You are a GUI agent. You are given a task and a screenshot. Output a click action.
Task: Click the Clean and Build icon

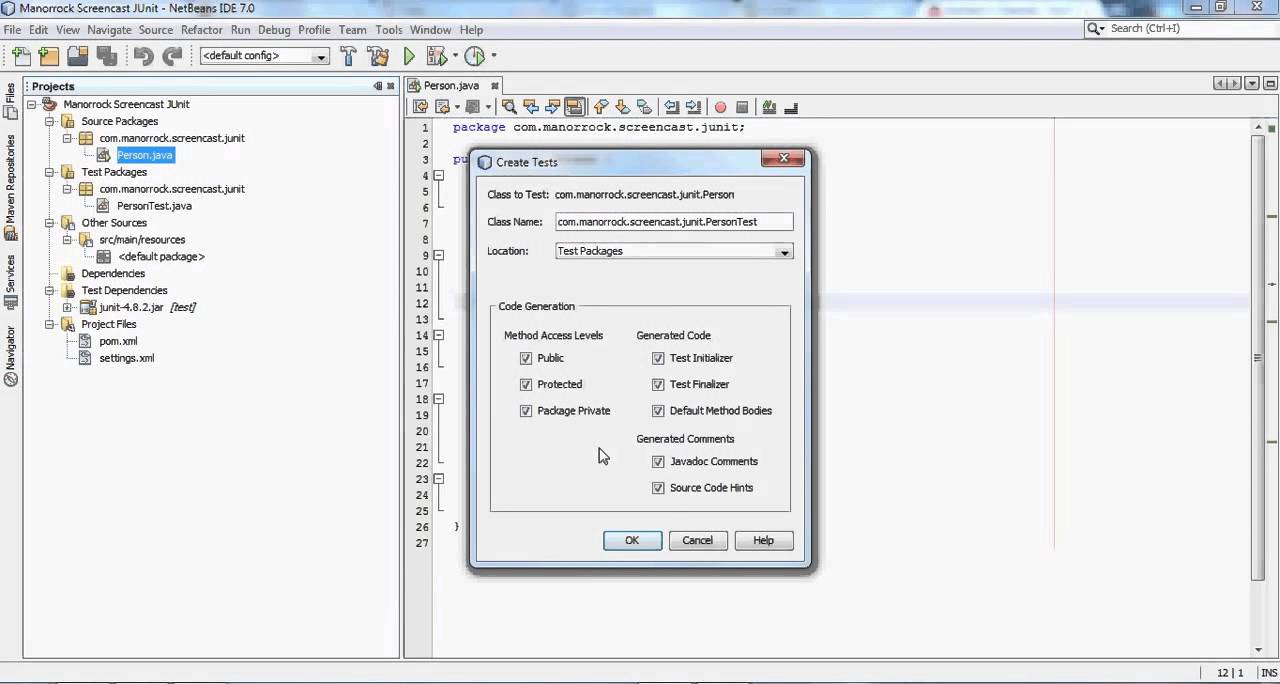[378, 57]
